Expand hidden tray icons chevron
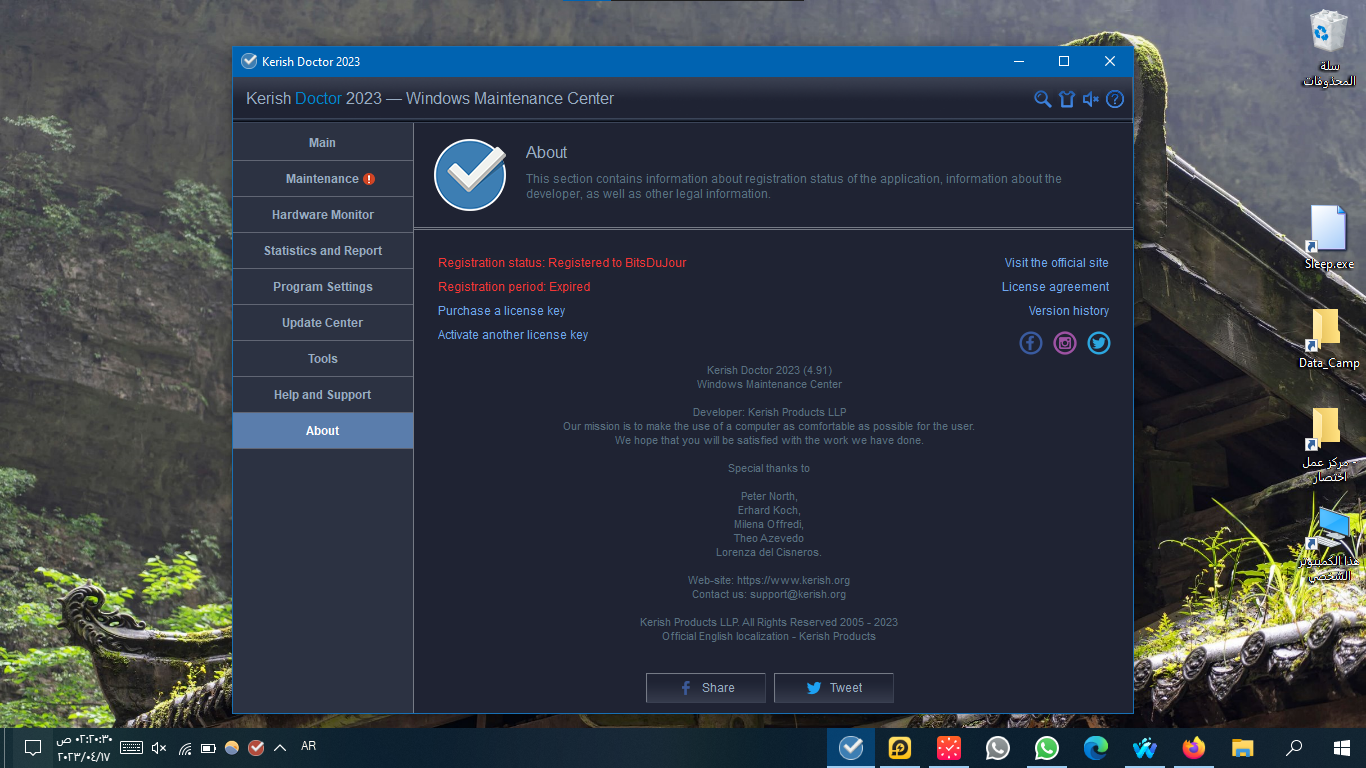Viewport: 1366px width, 768px height. click(x=280, y=748)
